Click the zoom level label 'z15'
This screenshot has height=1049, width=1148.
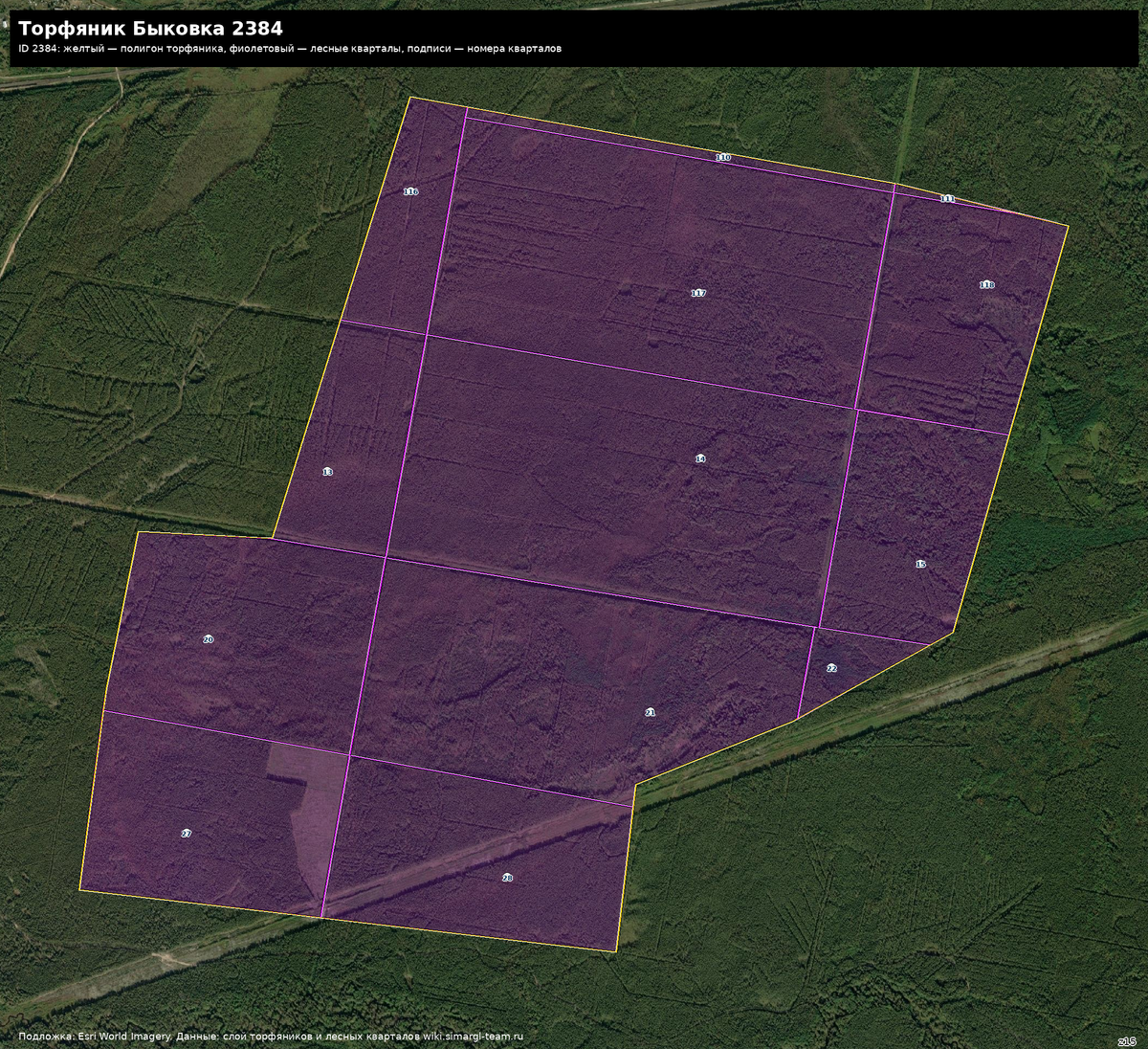1127,1040
